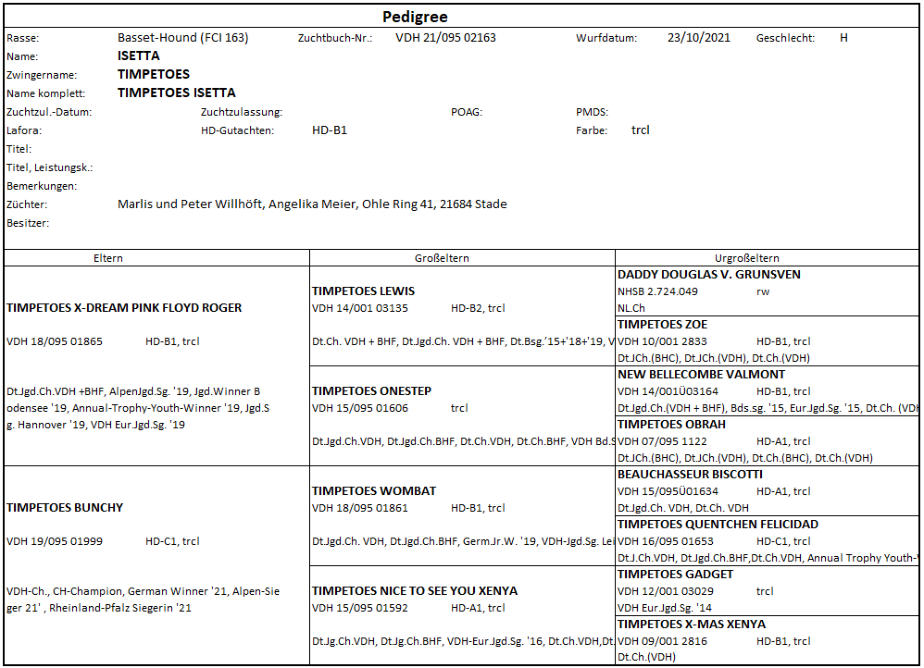Click the full name TIMPETOES ISETTA
The image size is (924, 668).
(176, 93)
